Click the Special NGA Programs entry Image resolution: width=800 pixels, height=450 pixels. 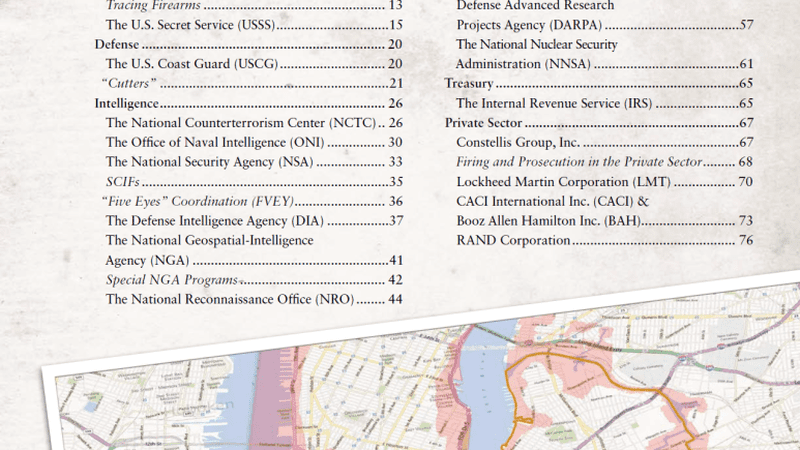[171, 279]
